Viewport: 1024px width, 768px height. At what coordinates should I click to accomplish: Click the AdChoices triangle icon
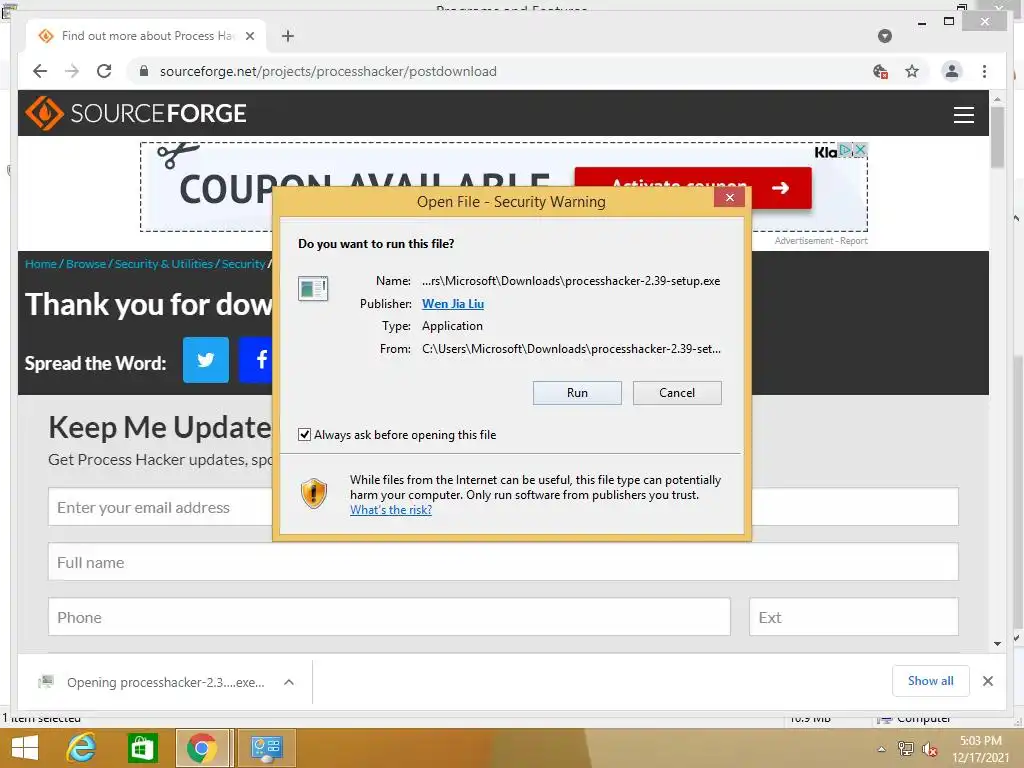pyautogui.click(x=846, y=150)
